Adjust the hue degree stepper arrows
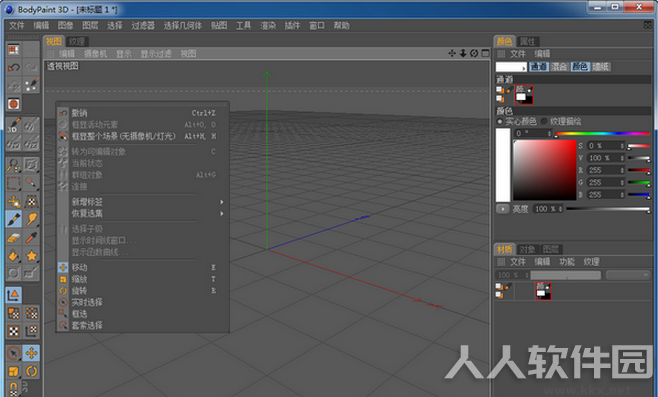The width and height of the screenshot is (658, 397). pos(549,133)
